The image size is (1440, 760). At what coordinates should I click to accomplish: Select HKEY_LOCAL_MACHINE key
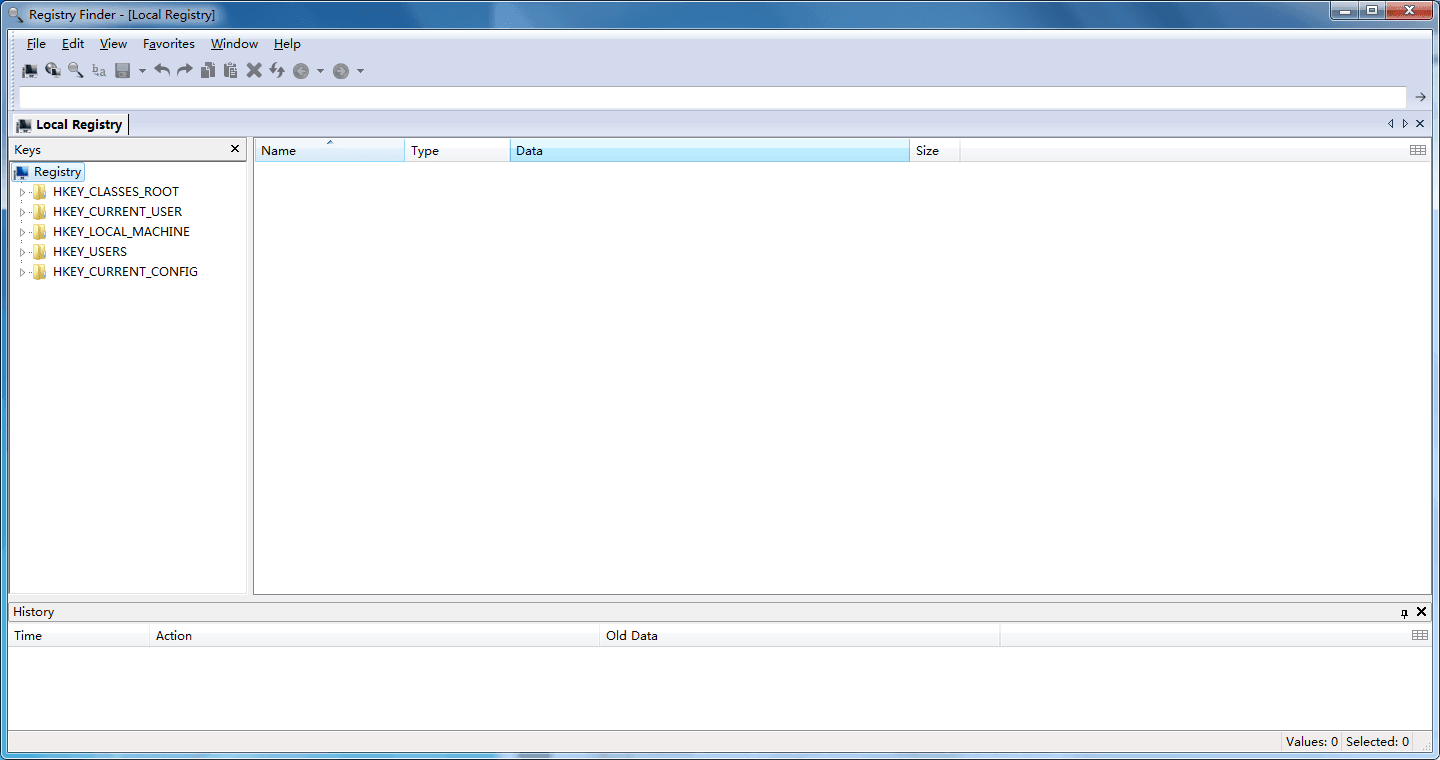click(x=121, y=232)
